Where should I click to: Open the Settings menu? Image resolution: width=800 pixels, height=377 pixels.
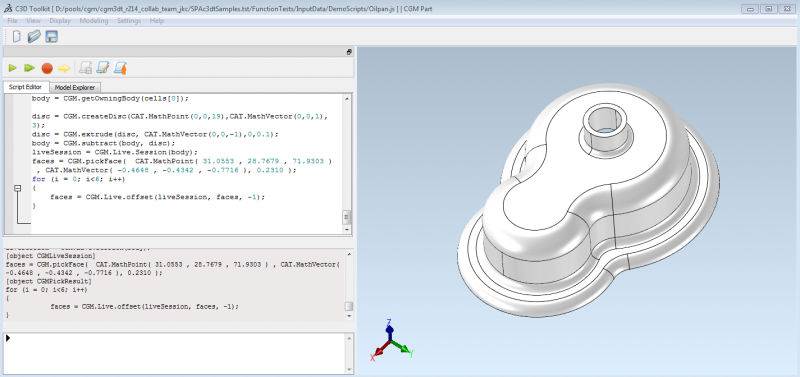click(x=129, y=21)
